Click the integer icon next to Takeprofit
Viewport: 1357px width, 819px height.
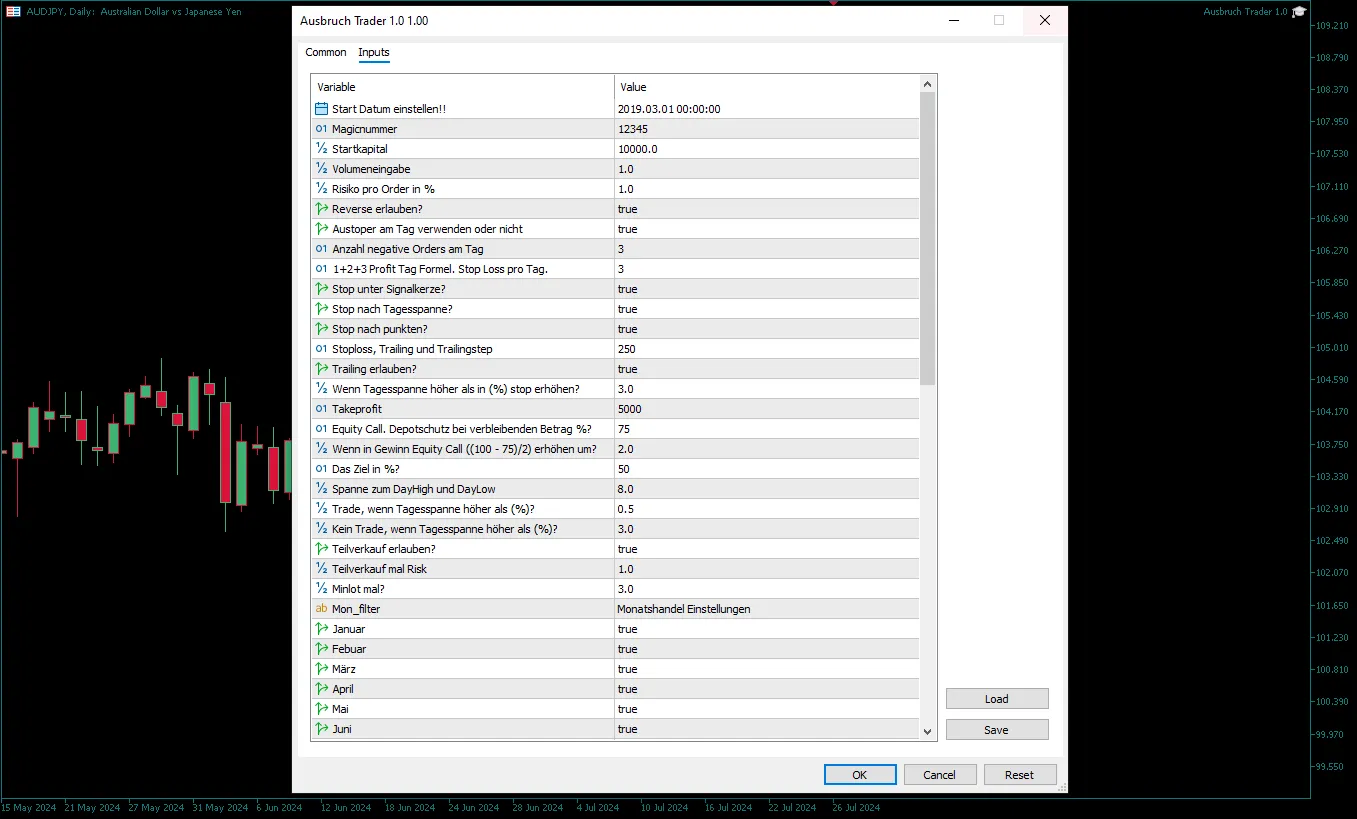click(322, 409)
